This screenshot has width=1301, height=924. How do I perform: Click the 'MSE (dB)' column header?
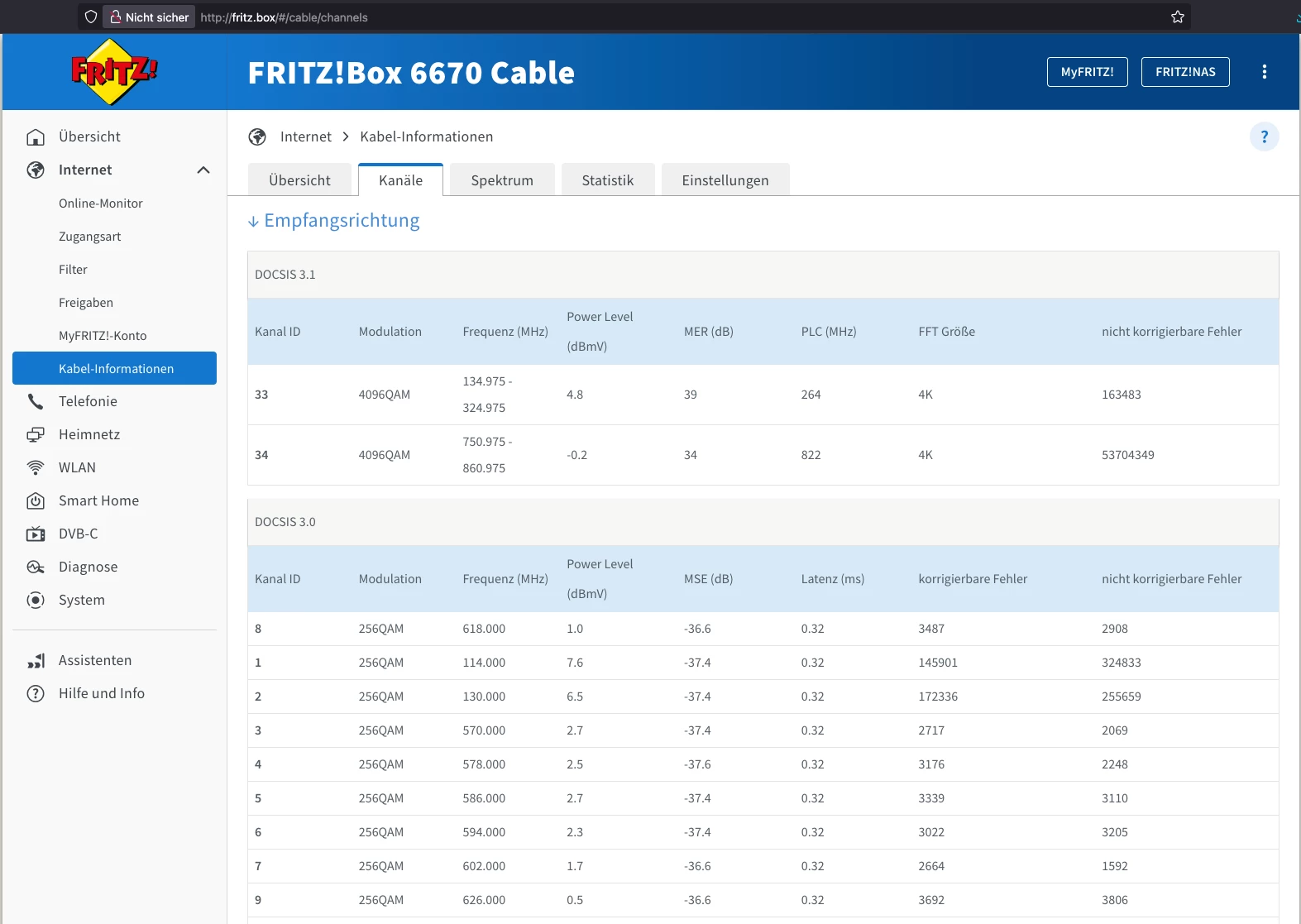click(x=708, y=579)
